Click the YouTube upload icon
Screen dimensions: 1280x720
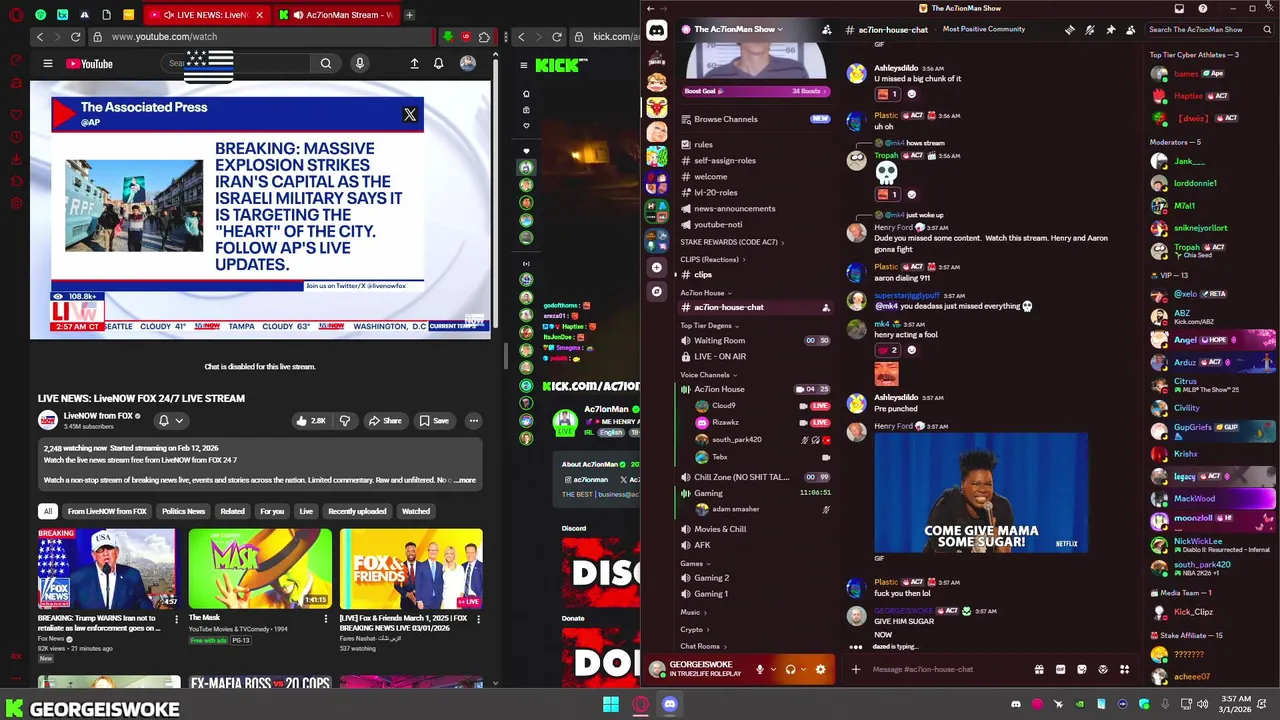(x=414, y=64)
